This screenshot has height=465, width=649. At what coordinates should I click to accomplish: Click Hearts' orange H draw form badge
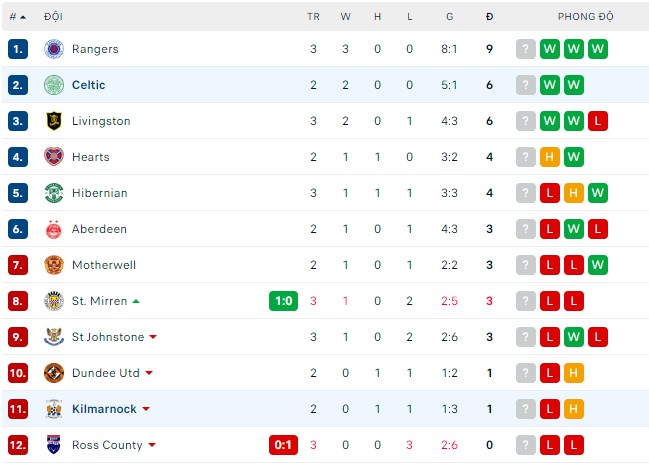pyautogui.click(x=550, y=157)
